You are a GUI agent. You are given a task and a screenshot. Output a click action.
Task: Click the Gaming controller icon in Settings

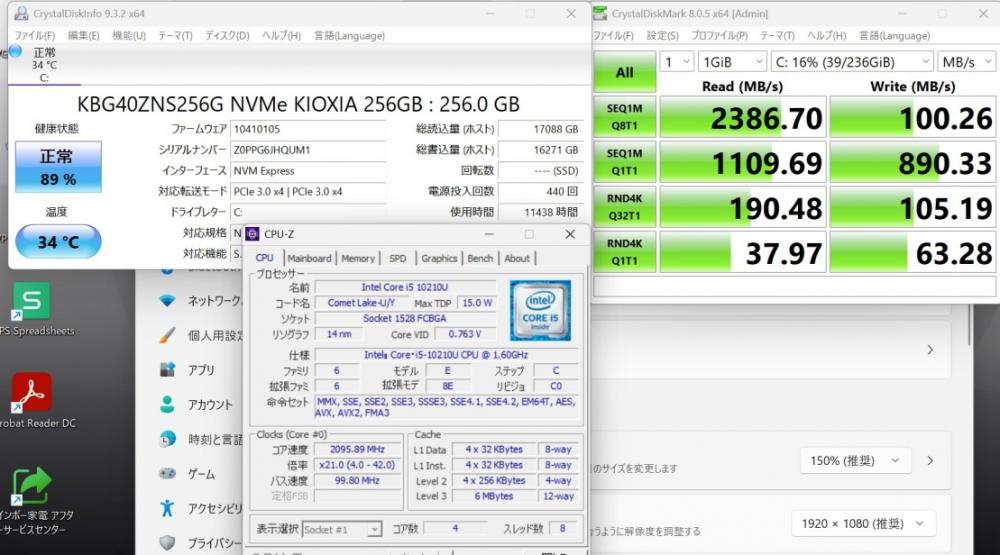(167, 473)
